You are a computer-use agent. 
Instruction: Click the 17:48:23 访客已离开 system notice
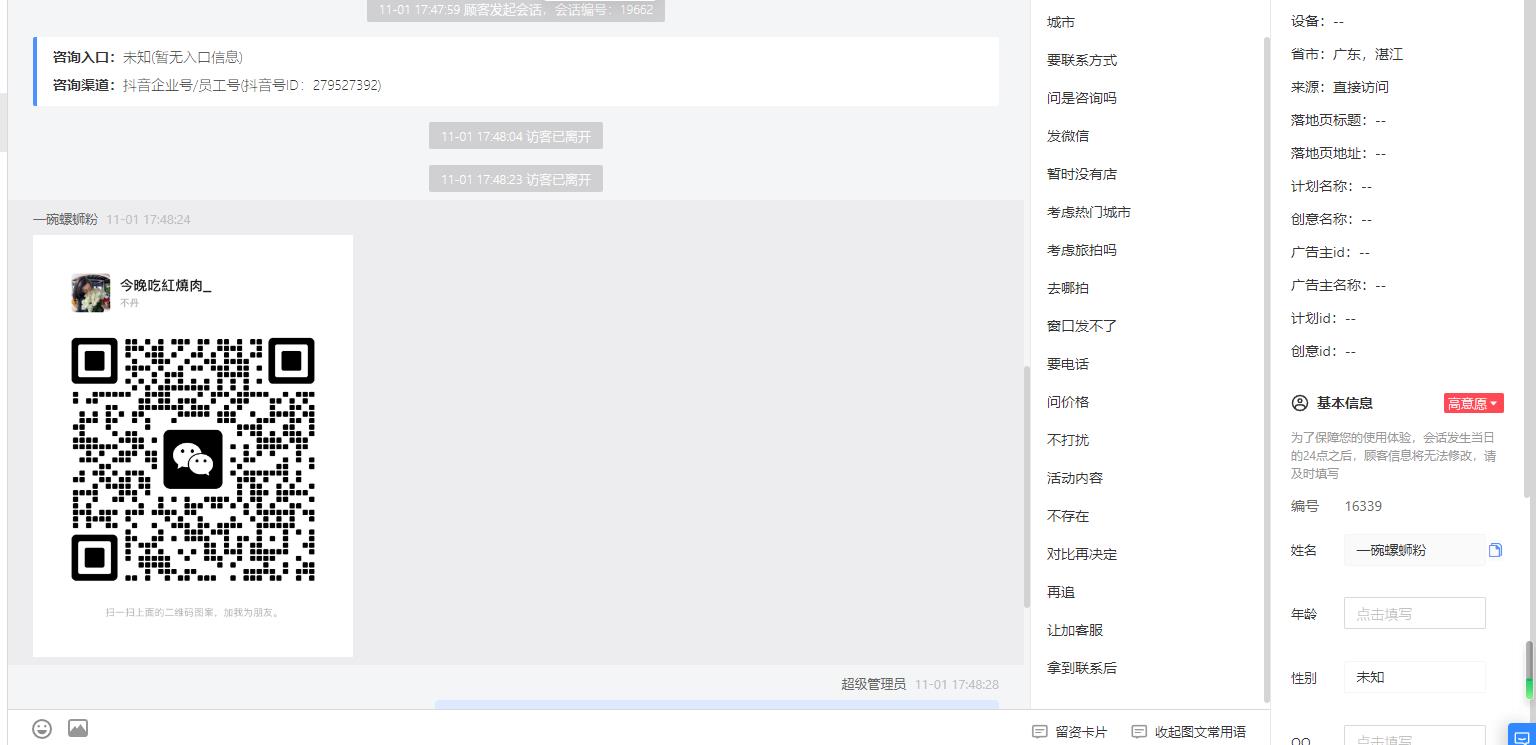516,179
